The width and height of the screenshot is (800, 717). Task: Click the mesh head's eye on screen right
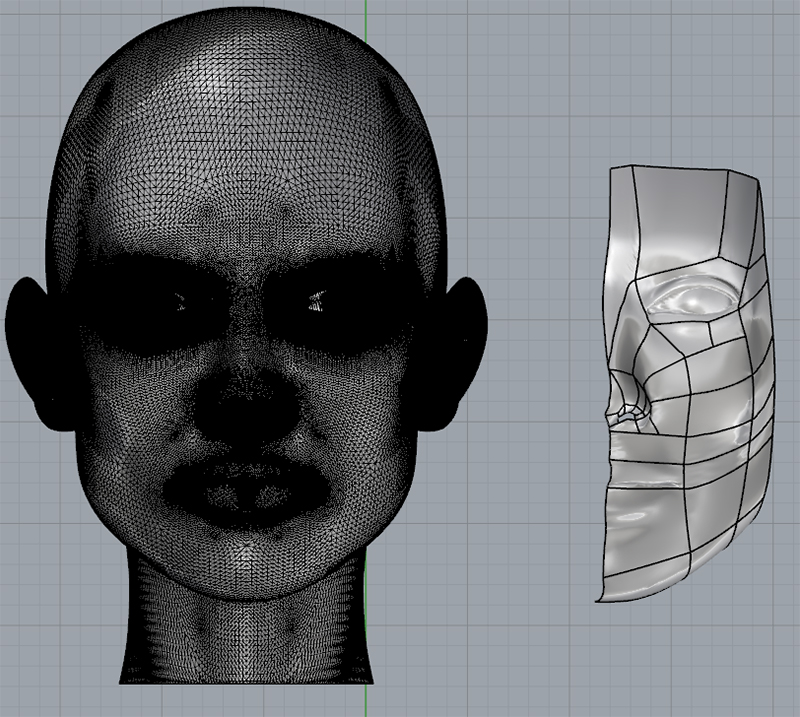tap(313, 303)
